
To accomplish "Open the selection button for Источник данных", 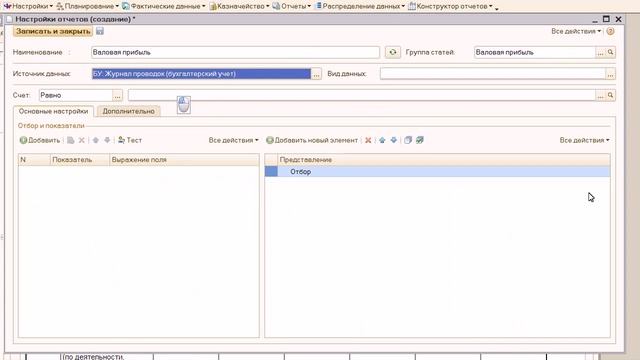I will pos(316,74).
